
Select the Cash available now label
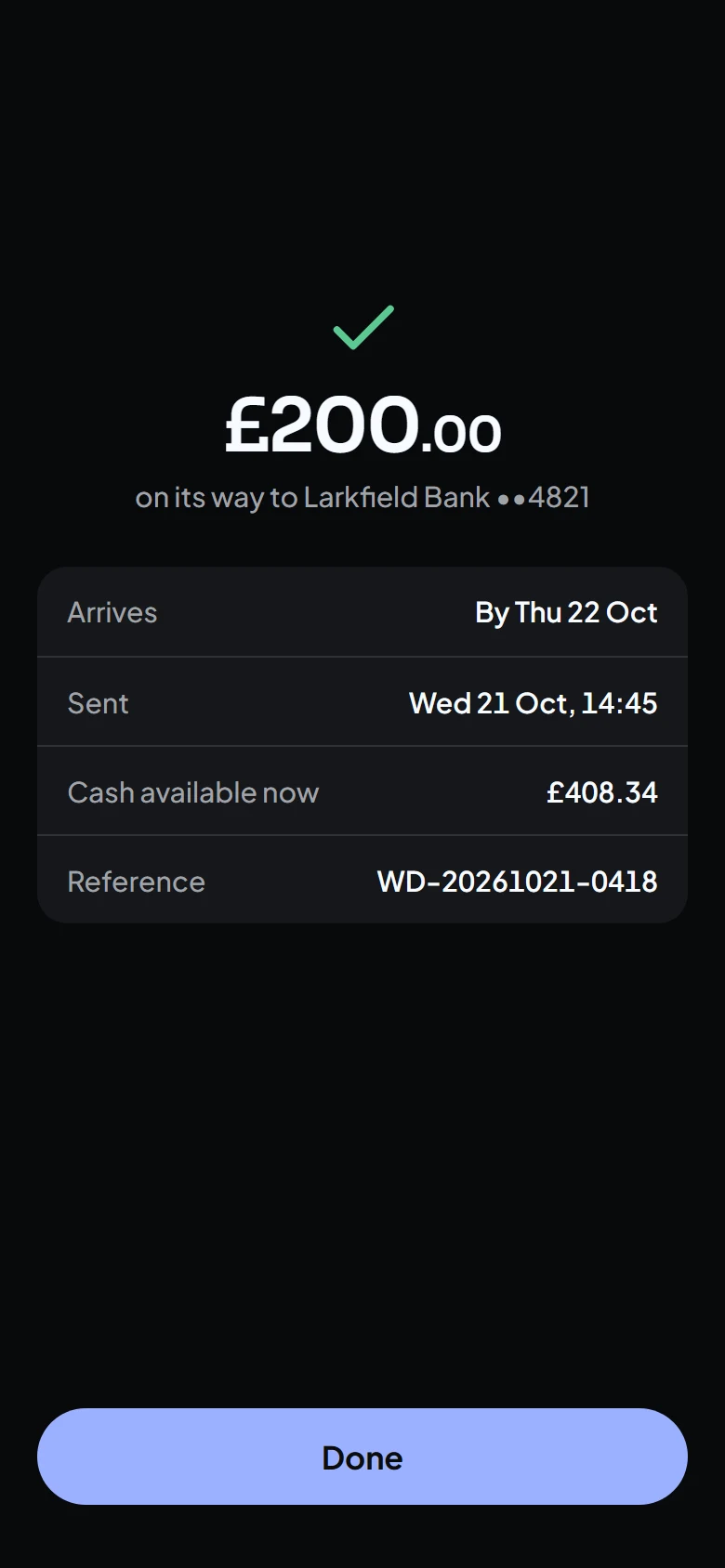193,792
